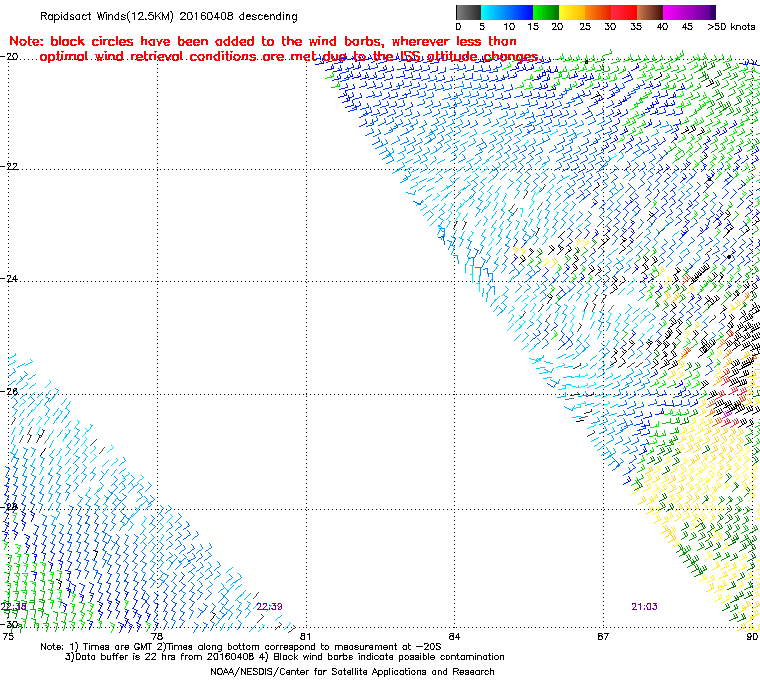The image size is (760, 688).
Task: Click the '22:39' swath timestamp
Action: pos(269,607)
